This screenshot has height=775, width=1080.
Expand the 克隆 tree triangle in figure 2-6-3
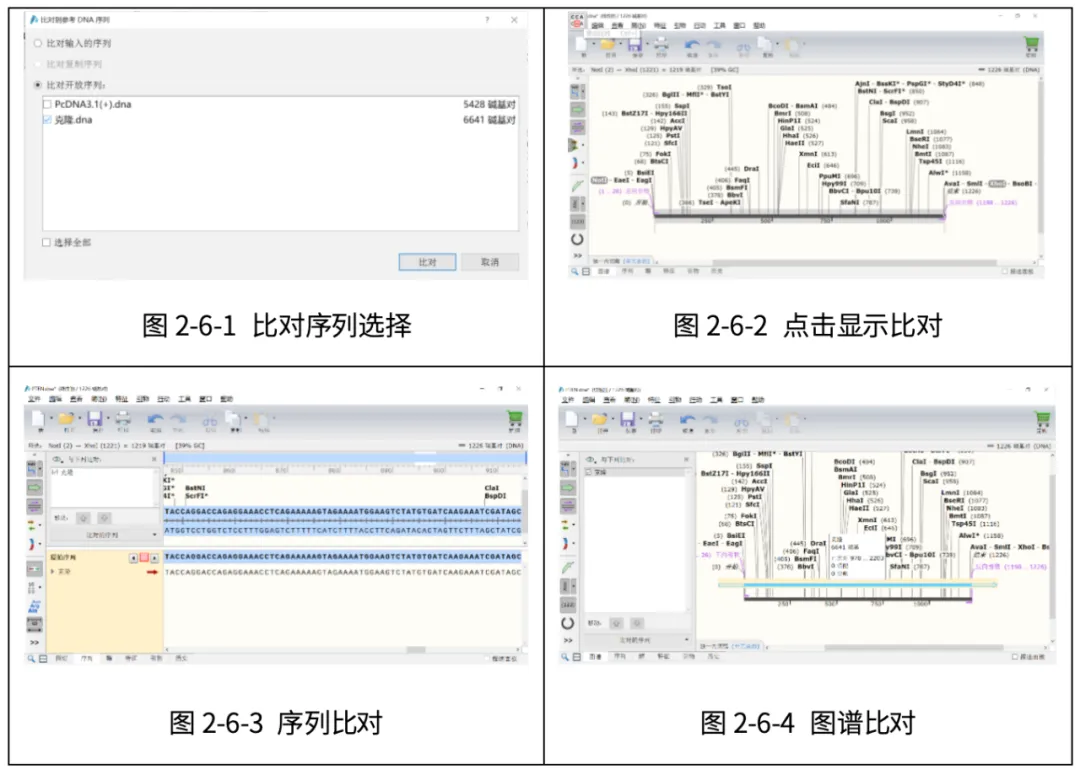pyautogui.click(x=53, y=571)
